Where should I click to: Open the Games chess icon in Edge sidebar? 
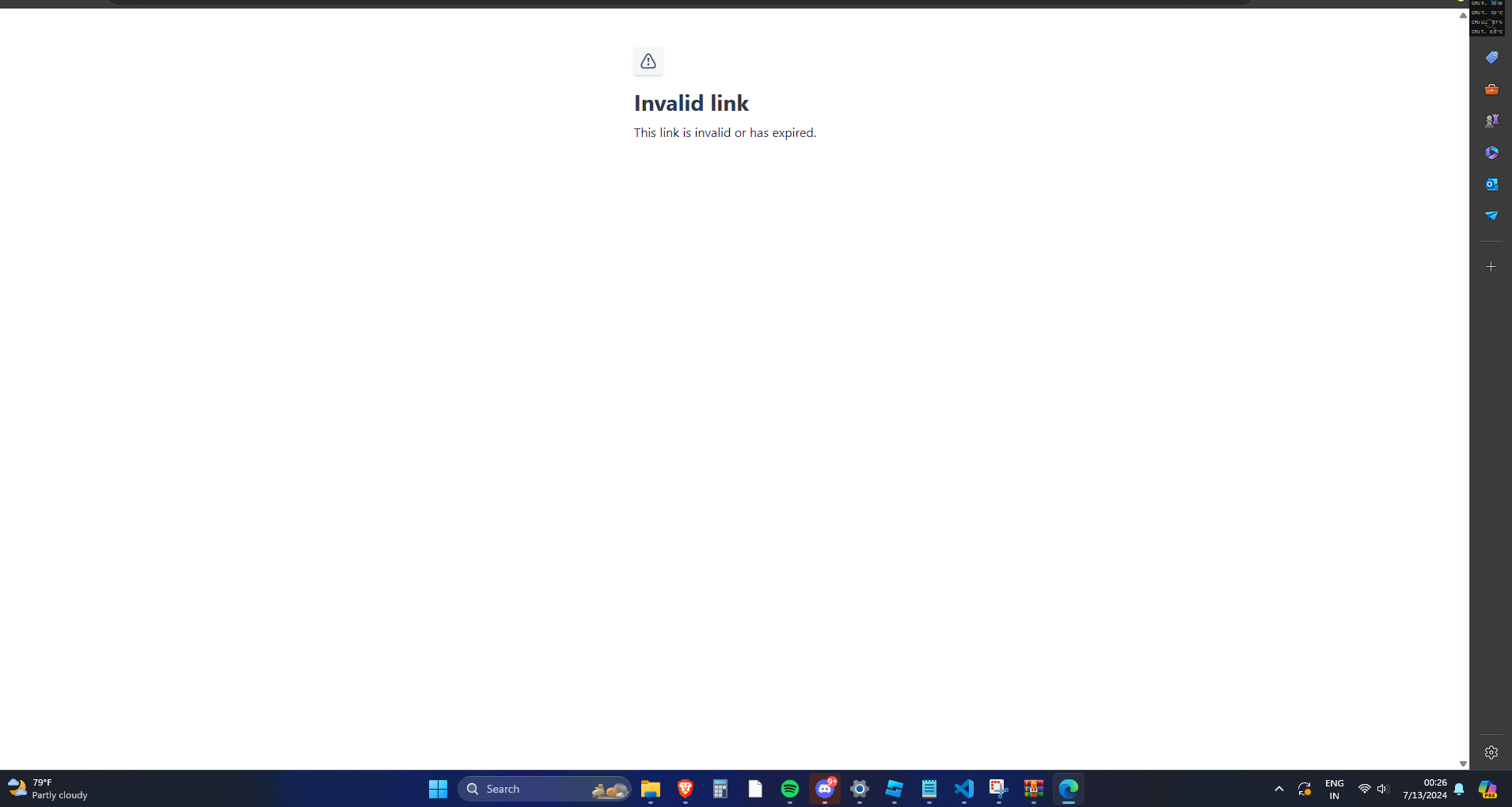[x=1491, y=120]
